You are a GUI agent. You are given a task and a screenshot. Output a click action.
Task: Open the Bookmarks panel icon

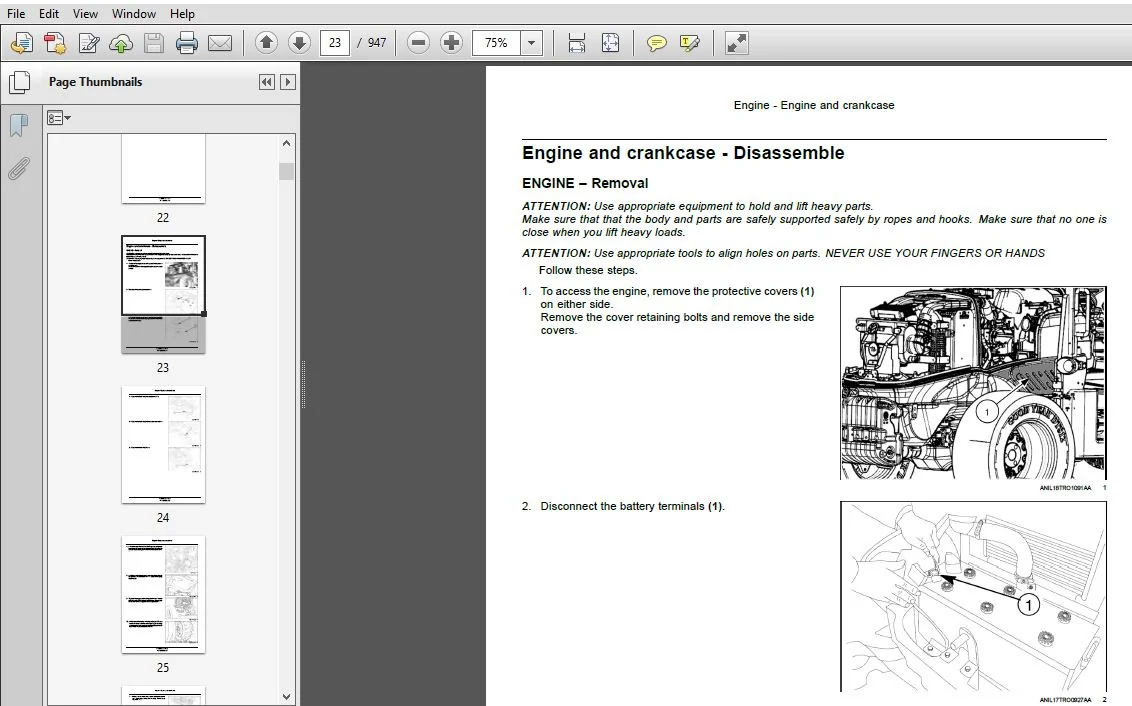pos(19,126)
